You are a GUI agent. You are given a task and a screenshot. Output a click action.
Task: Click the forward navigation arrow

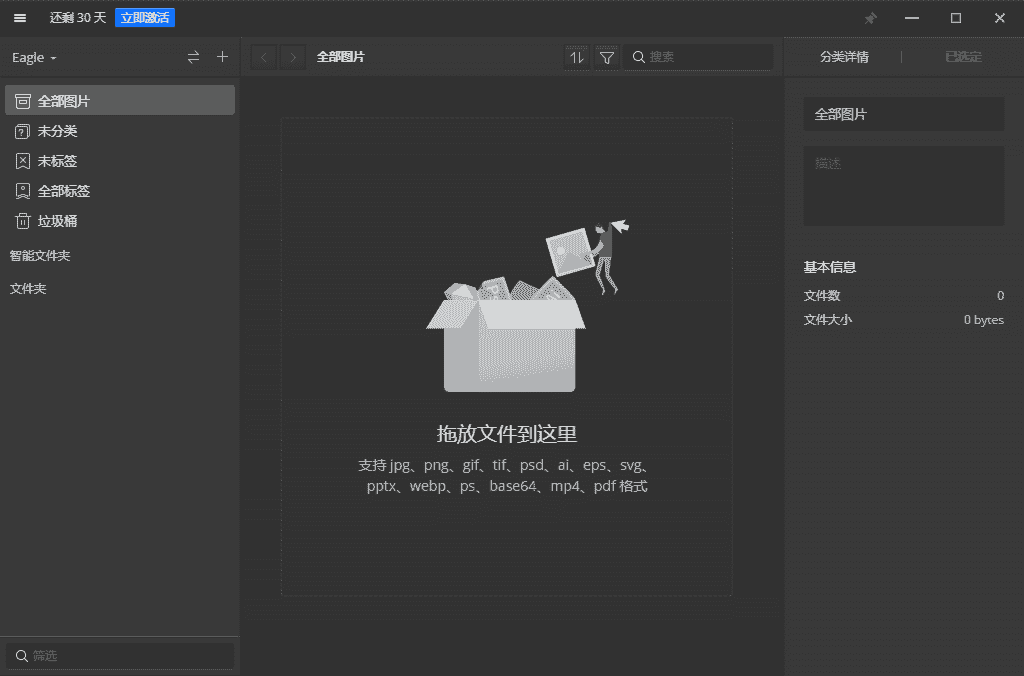pos(293,57)
